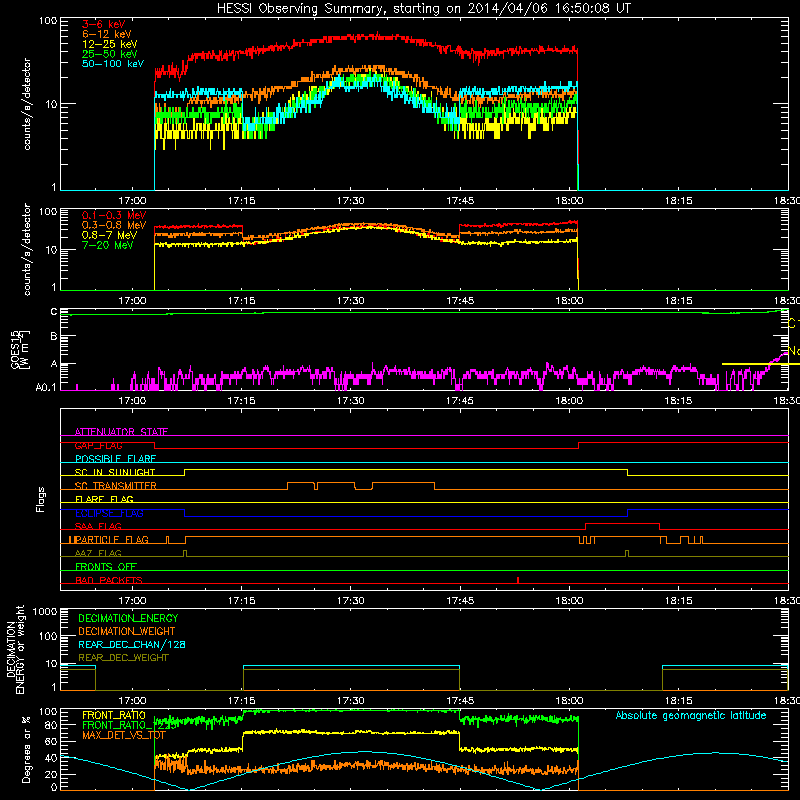This screenshot has width=800, height=800.
Task: Click the DECIMATION ENERGY or weight axis label
Action: click(x=15, y=649)
